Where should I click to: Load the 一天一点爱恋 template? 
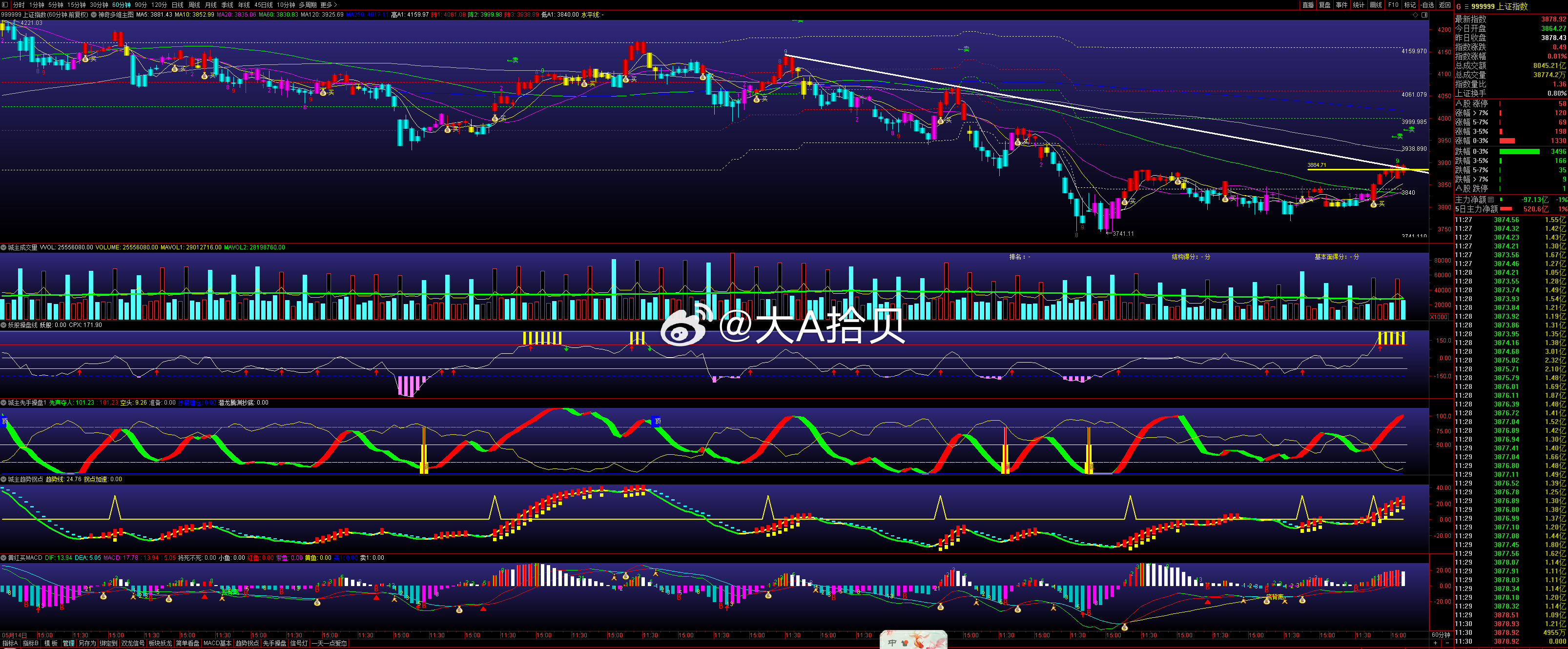point(330,643)
